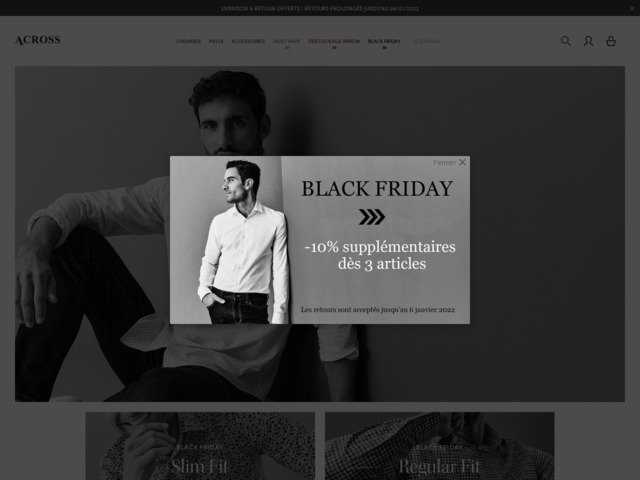The width and height of the screenshot is (640, 480).
Task: Open the Accessoires menu
Action: (x=248, y=41)
